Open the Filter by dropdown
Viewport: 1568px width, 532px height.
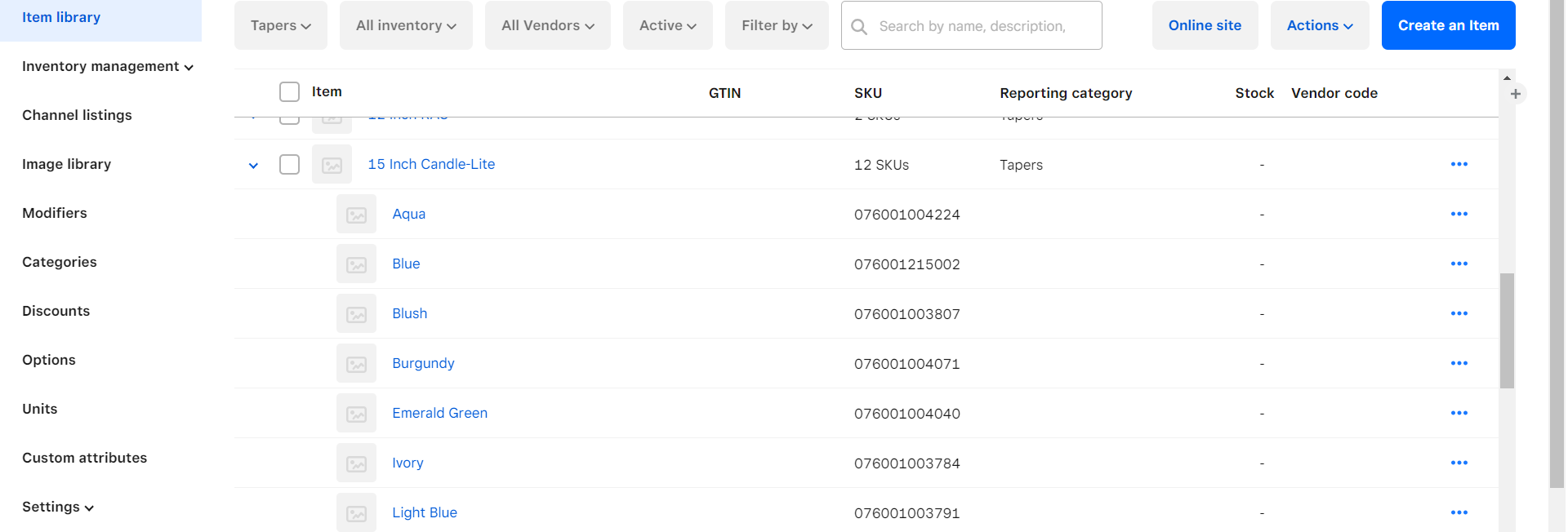[777, 25]
